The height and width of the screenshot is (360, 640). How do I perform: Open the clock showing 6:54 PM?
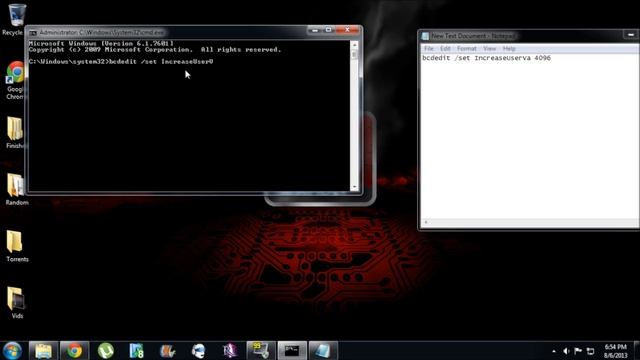(616, 351)
